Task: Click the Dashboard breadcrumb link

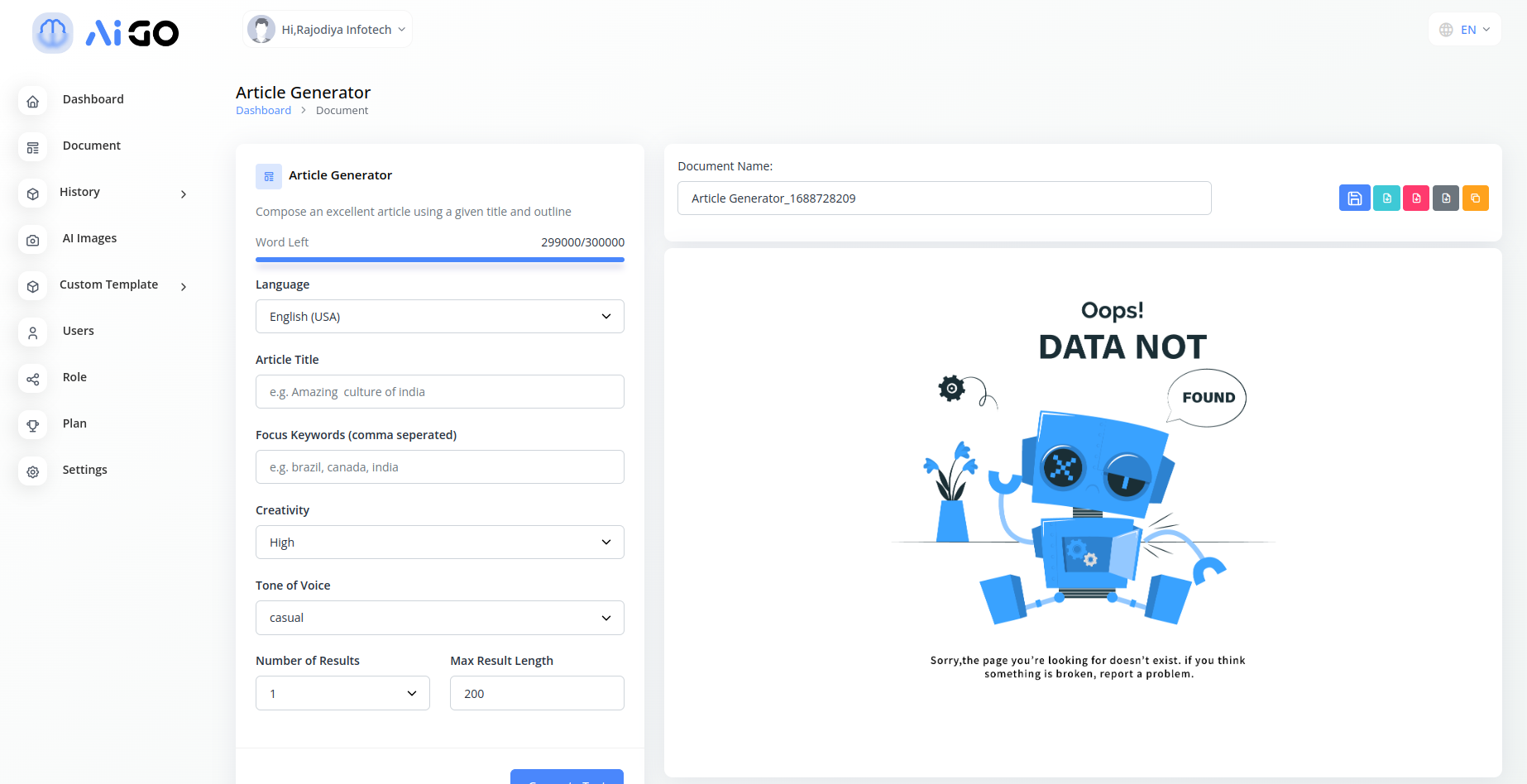Action: point(263,111)
